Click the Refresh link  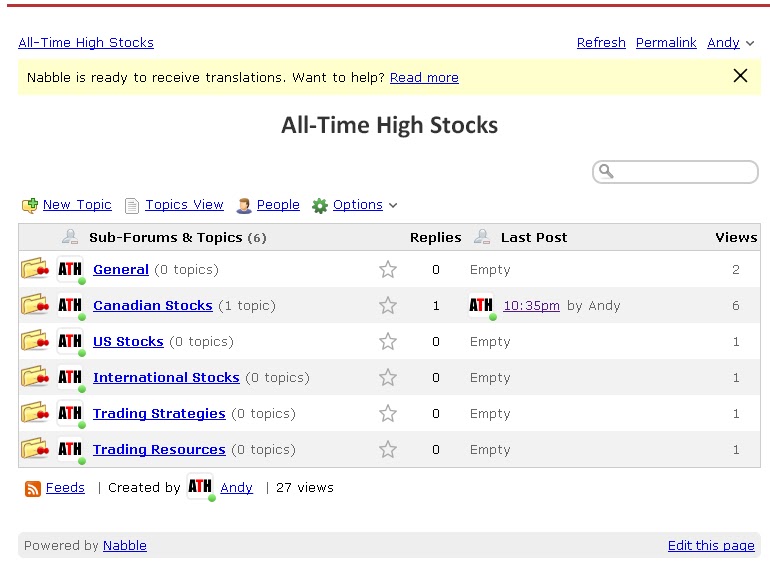(601, 42)
